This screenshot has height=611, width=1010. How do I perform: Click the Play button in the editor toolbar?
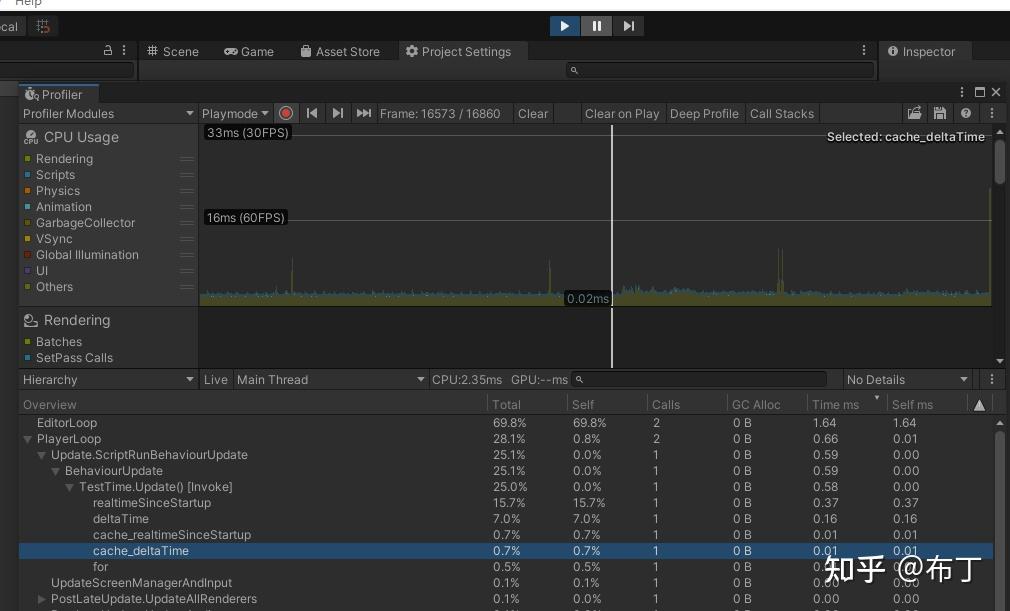(565, 26)
